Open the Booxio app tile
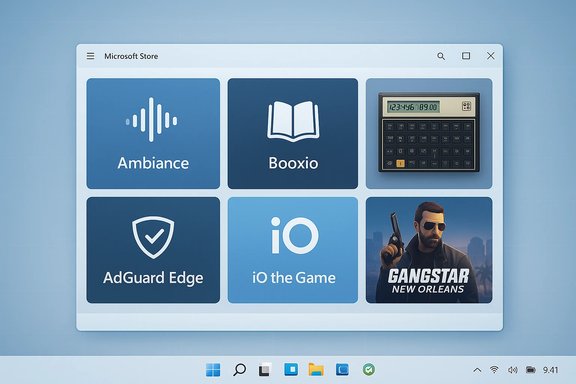Screen dimensions: 576x384 (293, 133)
